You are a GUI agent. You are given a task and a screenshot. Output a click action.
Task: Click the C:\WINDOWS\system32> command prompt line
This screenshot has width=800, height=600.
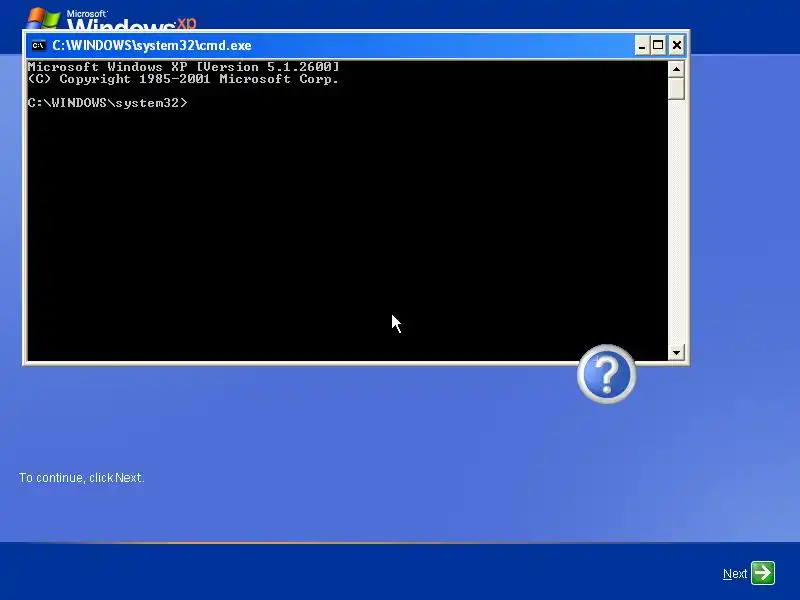pos(108,103)
